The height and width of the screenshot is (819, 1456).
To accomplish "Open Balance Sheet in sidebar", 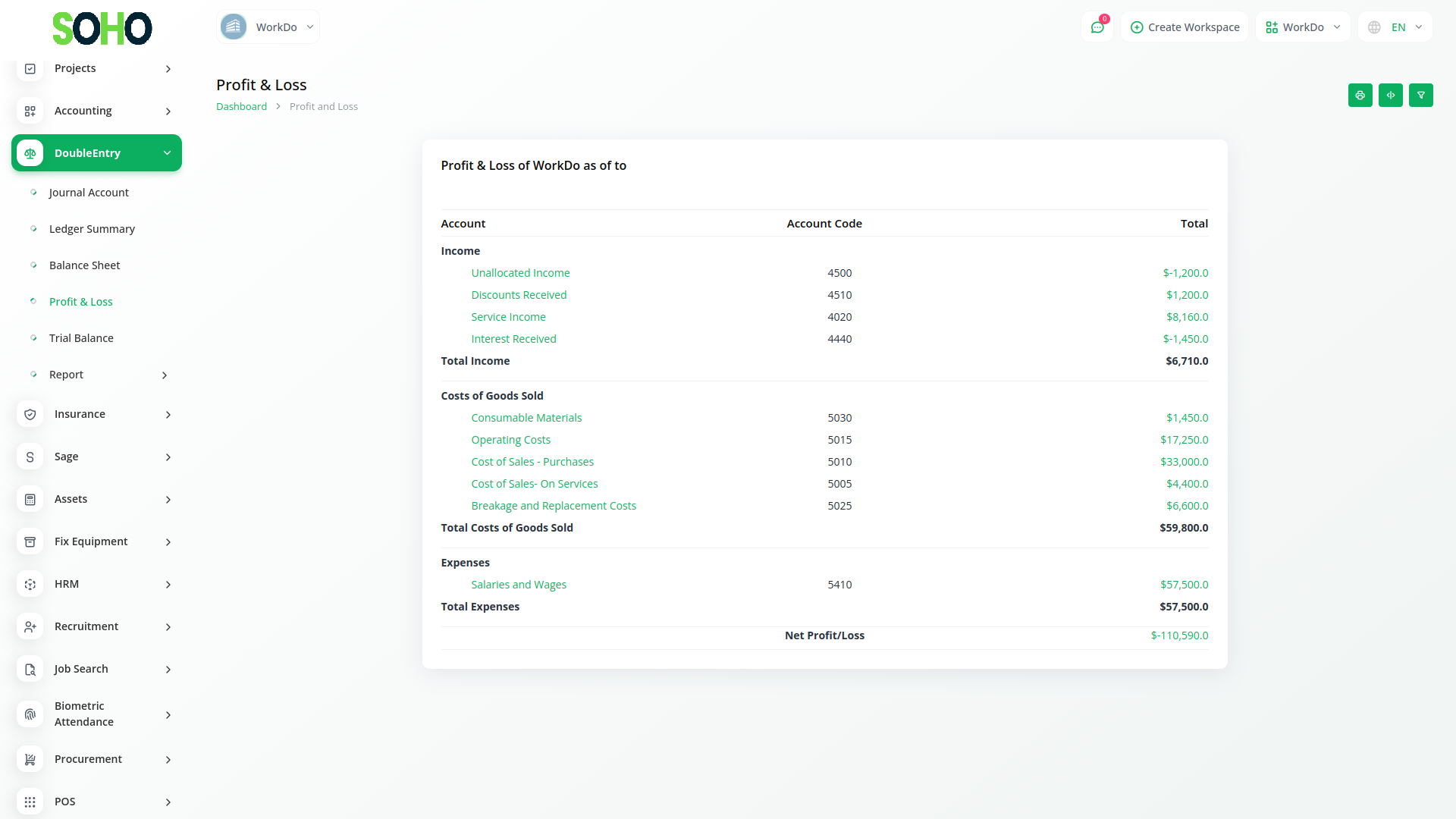I will click(84, 265).
